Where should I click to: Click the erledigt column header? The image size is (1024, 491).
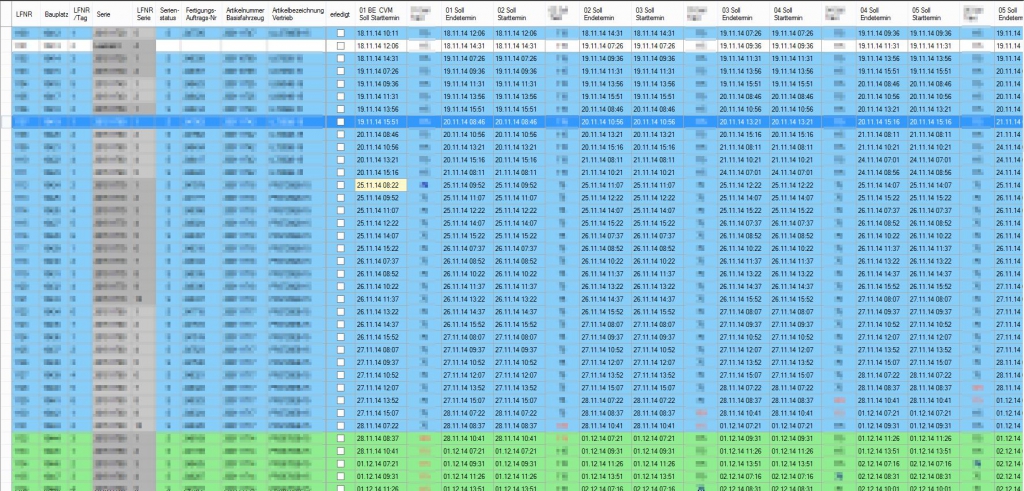click(340, 14)
